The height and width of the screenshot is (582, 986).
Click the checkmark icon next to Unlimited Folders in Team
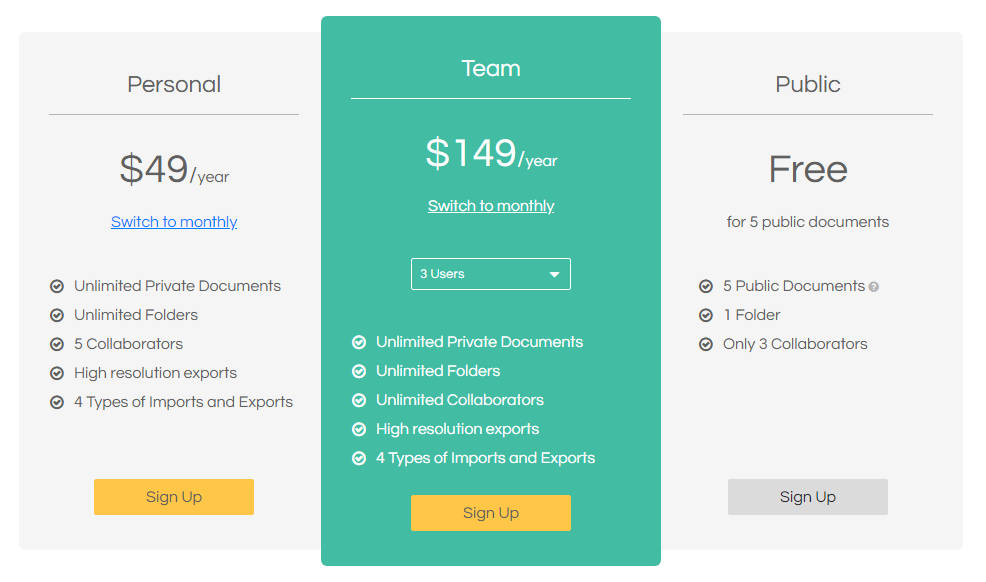pos(359,371)
